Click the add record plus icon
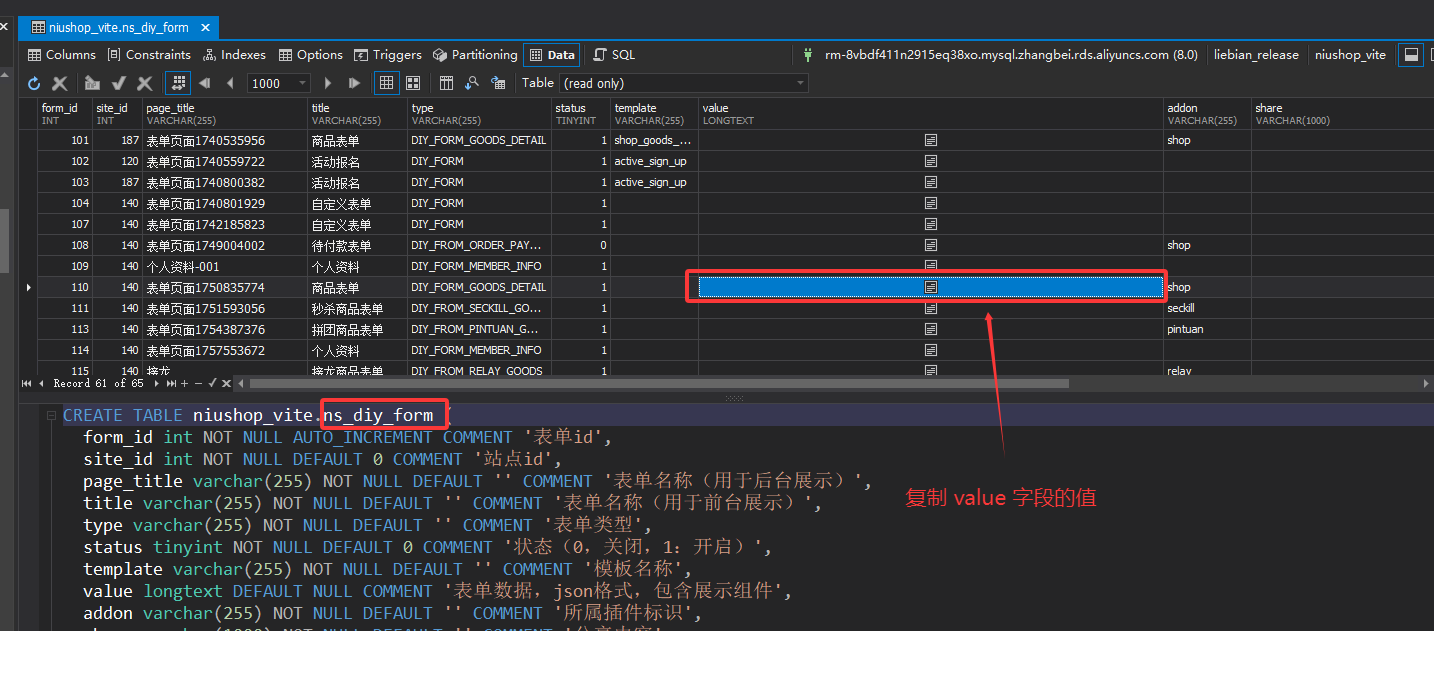The height and width of the screenshot is (677, 1434). (x=183, y=383)
